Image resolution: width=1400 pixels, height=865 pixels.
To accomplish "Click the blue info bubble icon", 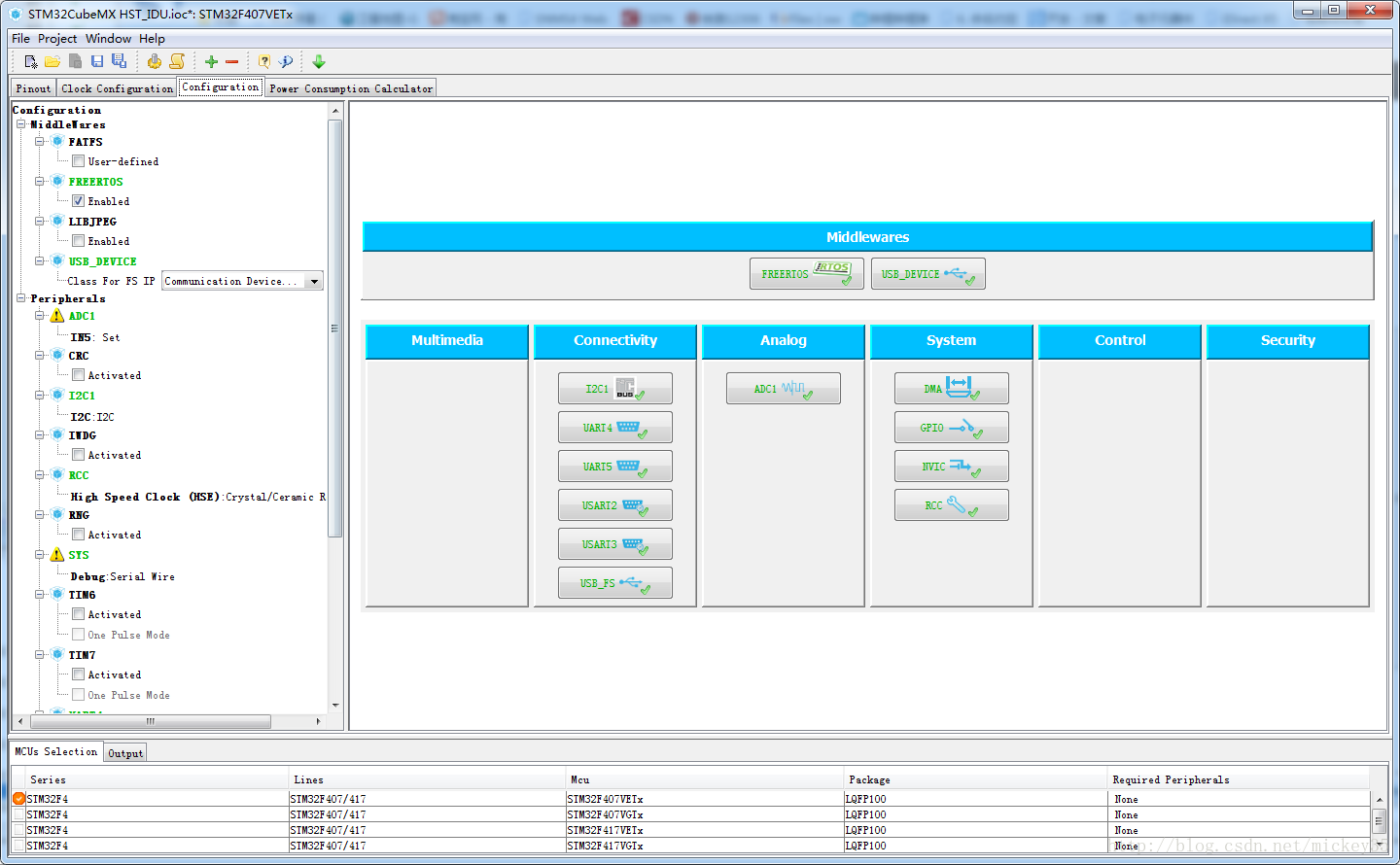I will [x=286, y=61].
